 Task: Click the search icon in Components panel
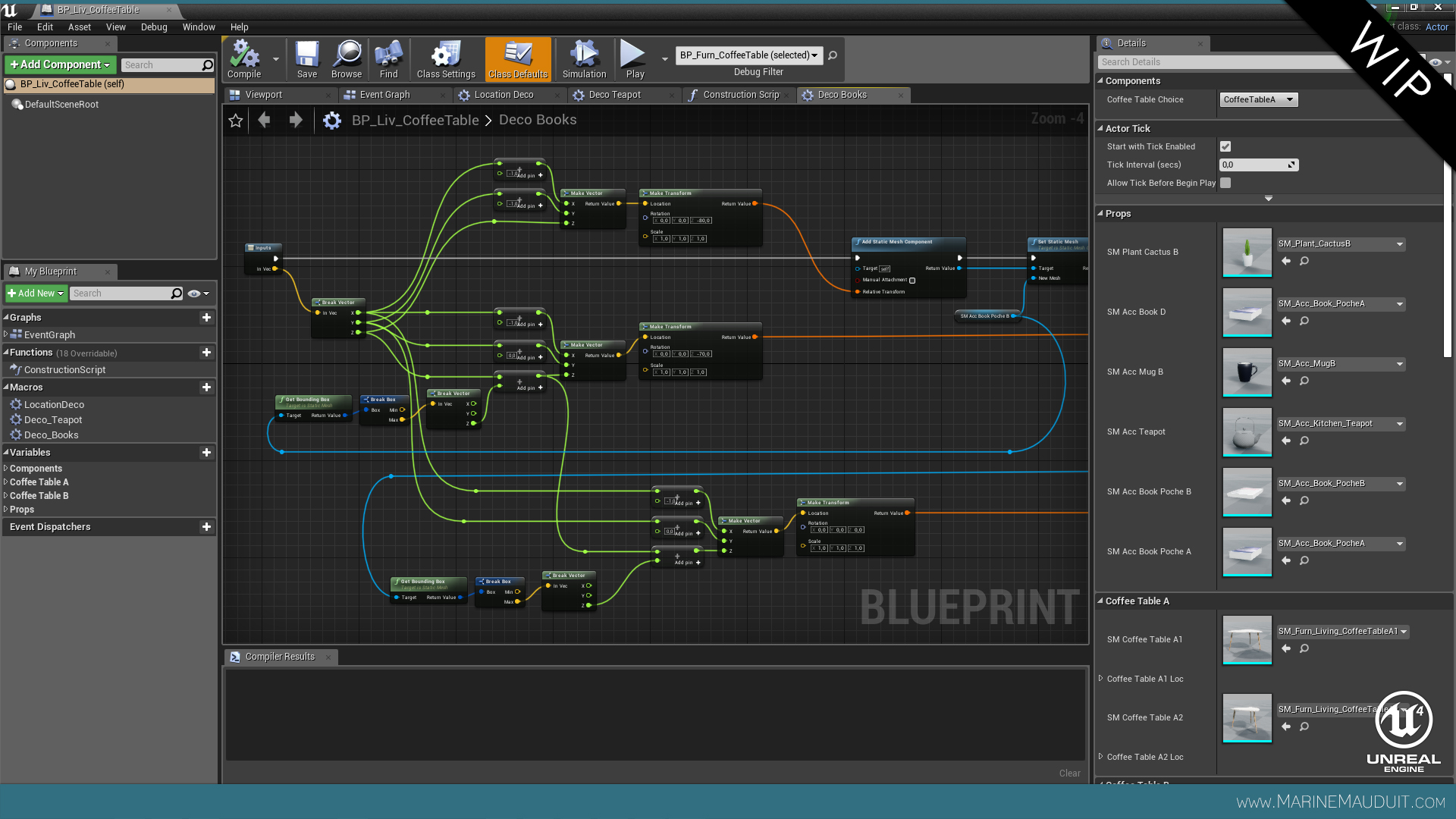pyautogui.click(x=207, y=65)
